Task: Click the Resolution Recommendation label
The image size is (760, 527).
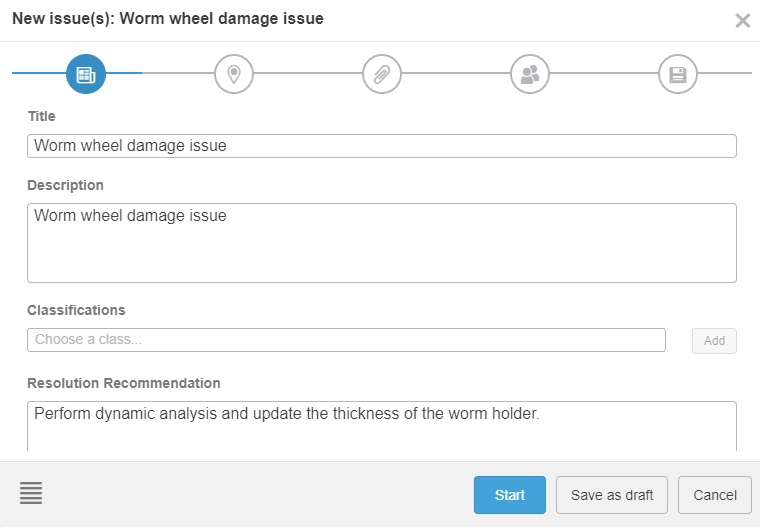Action: pyautogui.click(x=124, y=383)
